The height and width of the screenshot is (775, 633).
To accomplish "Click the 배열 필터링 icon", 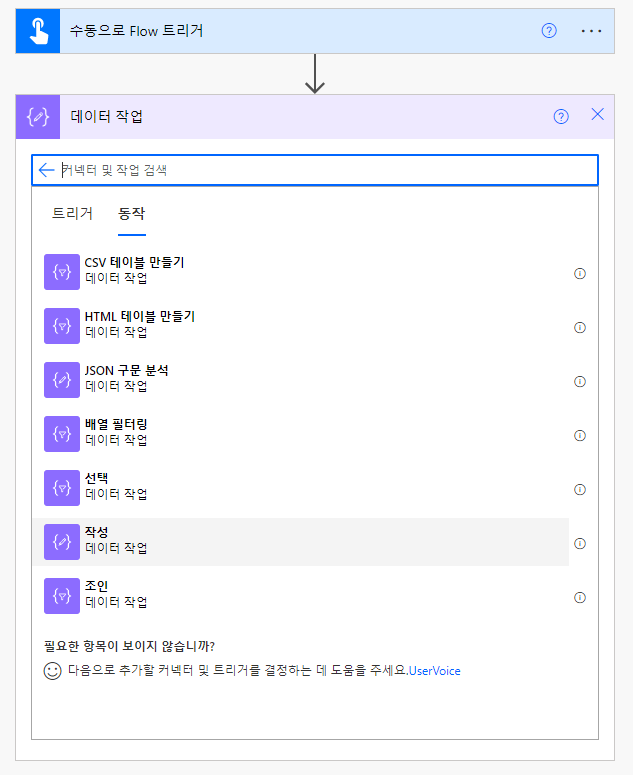I will (x=62, y=434).
